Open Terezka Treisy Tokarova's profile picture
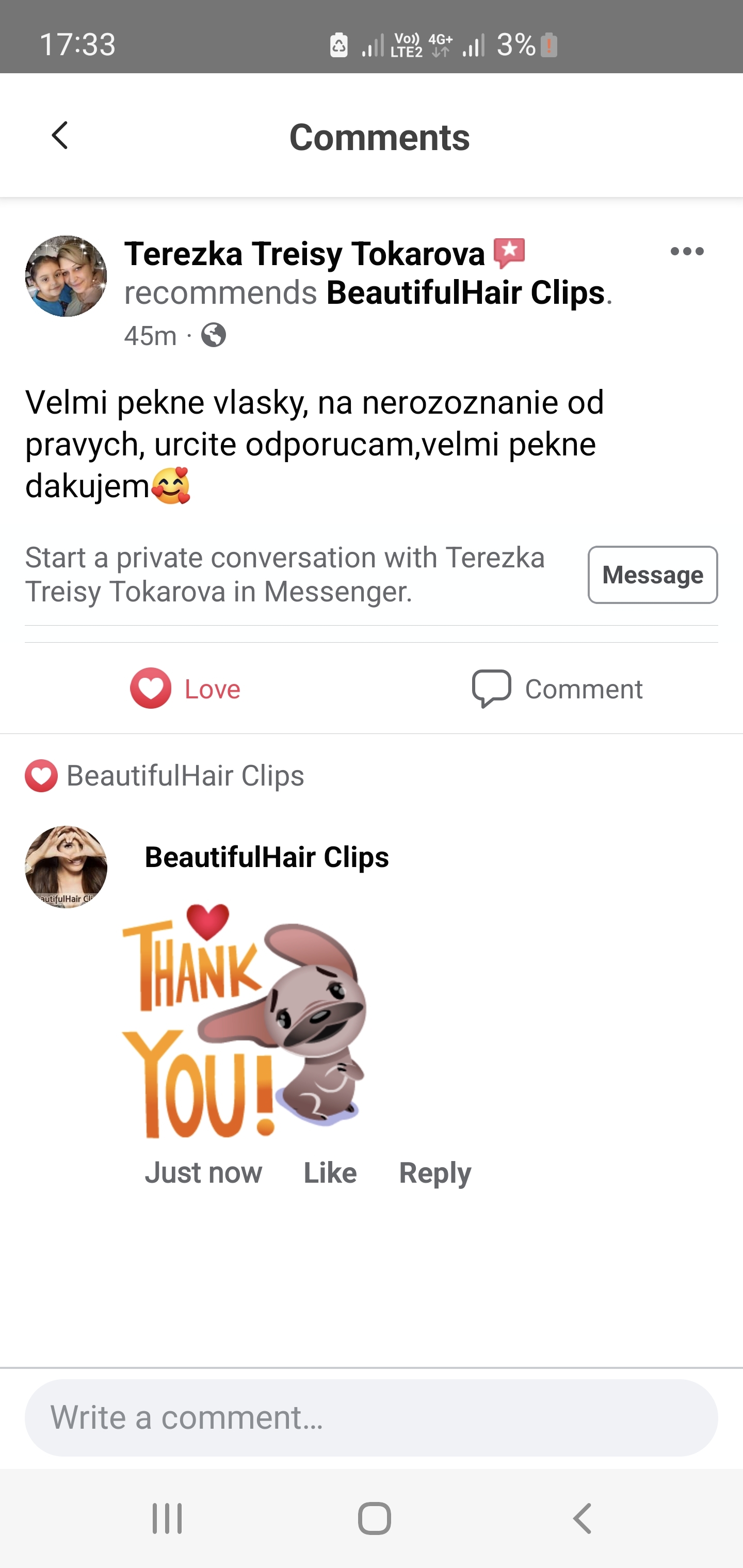The width and height of the screenshot is (743, 1568). tap(66, 276)
